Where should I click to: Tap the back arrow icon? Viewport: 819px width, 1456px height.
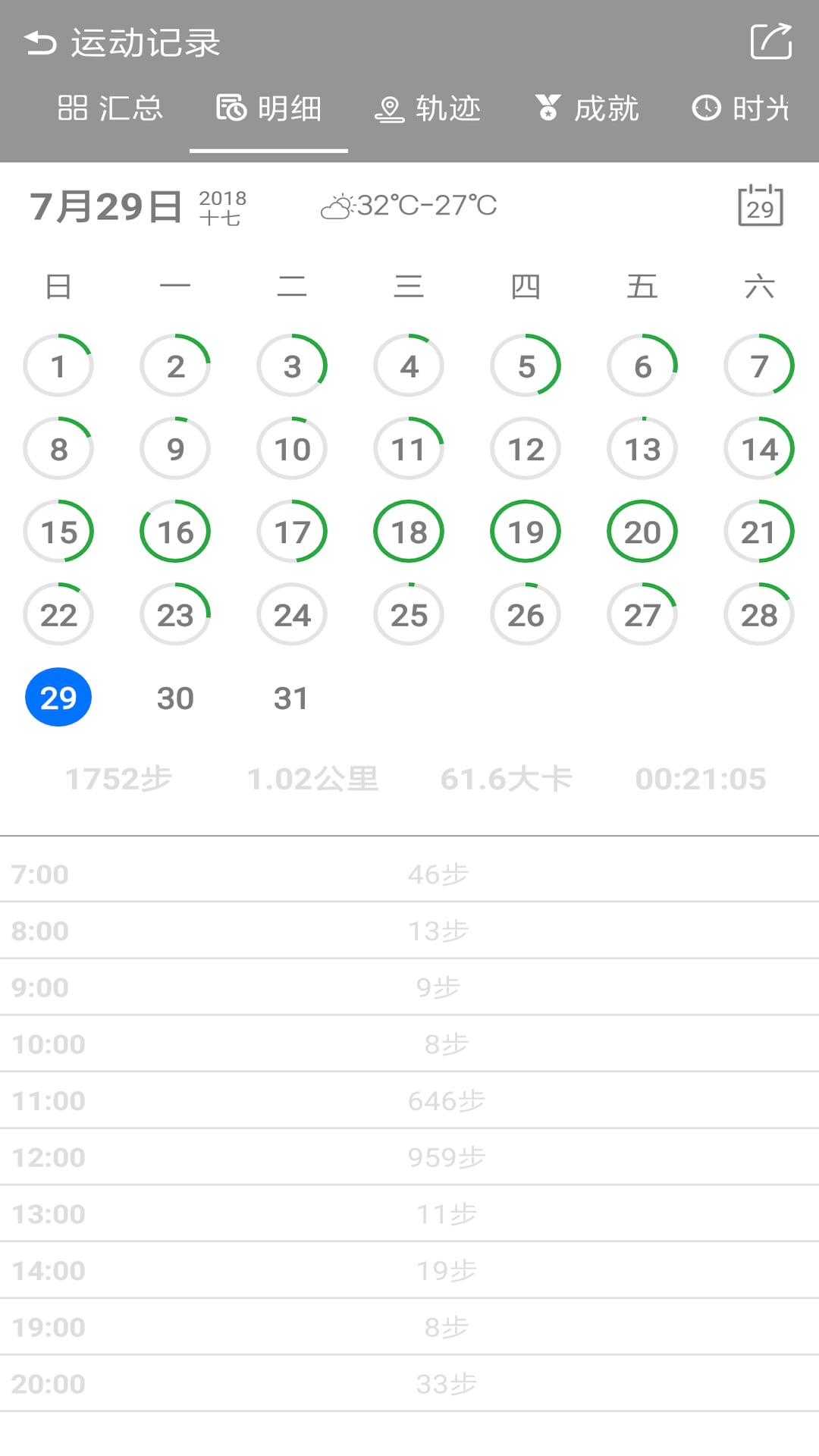41,43
